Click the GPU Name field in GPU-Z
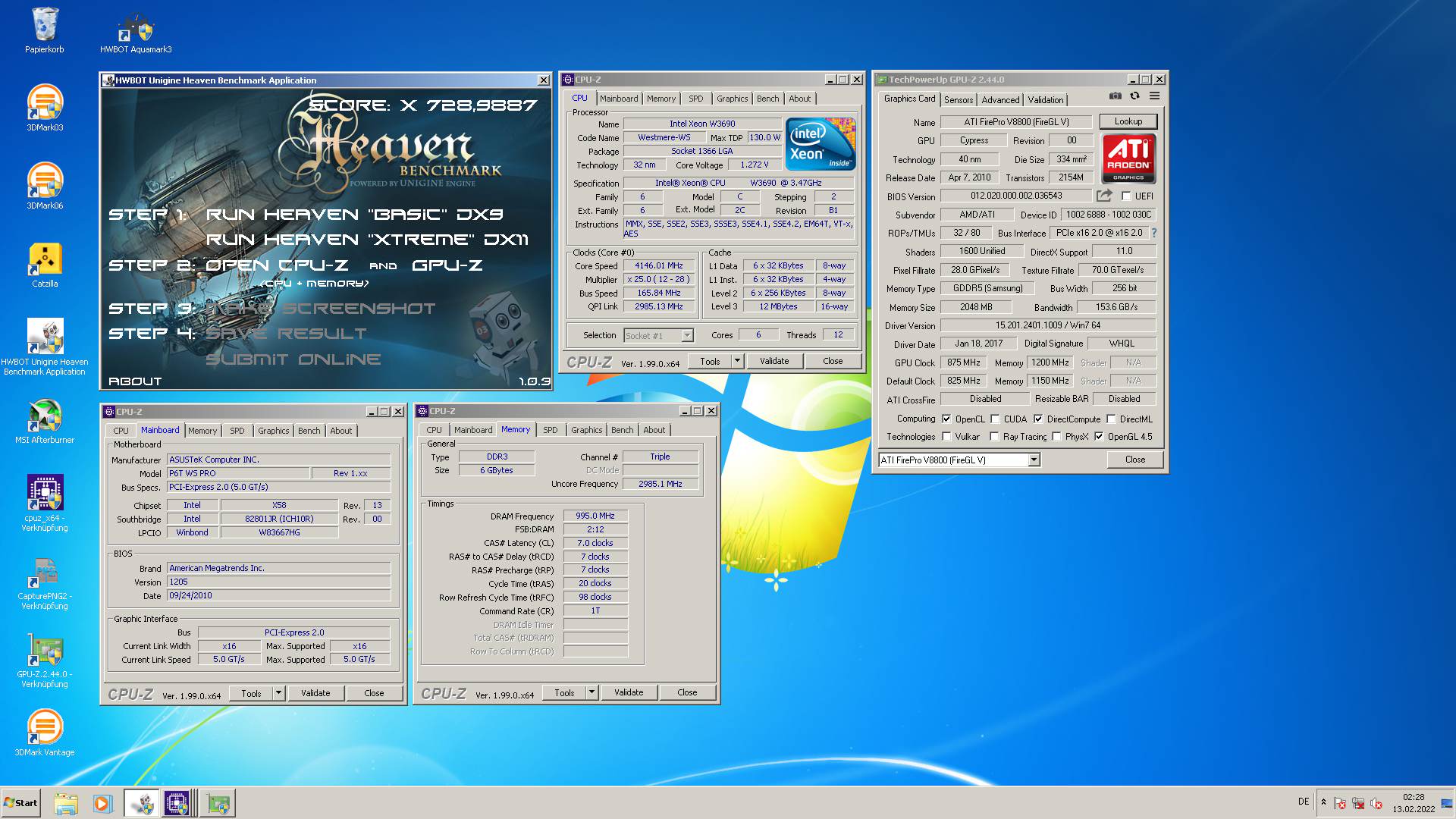Viewport: 1456px width, 819px height. [x=1016, y=122]
